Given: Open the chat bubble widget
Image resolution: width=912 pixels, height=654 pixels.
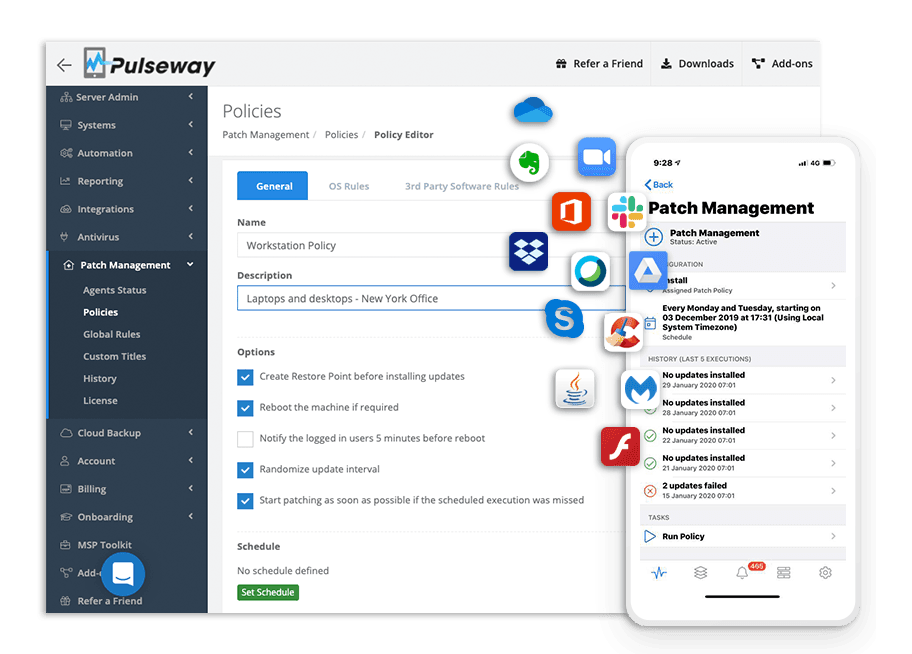Looking at the screenshot, I should coord(123,574).
